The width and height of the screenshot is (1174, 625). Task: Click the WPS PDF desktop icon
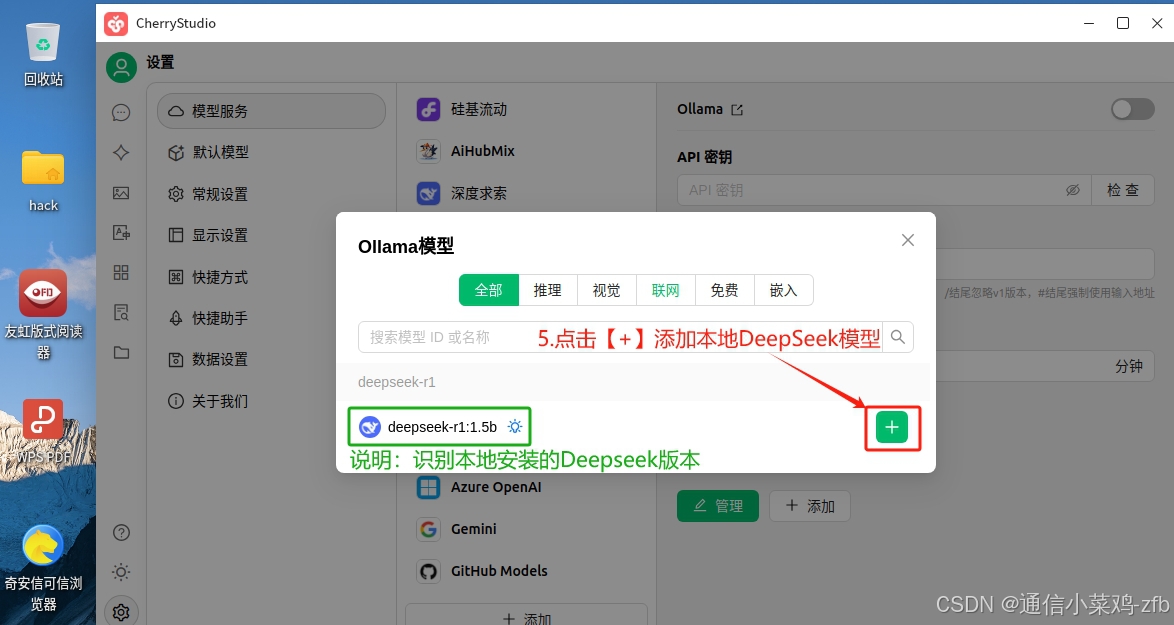point(43,430)
